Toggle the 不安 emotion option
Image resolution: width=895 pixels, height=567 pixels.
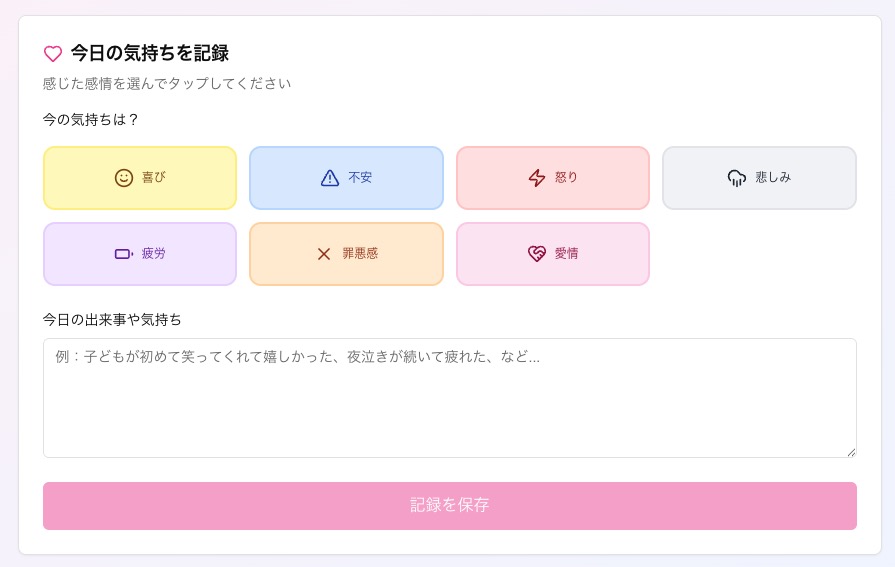tap(360, 178)
